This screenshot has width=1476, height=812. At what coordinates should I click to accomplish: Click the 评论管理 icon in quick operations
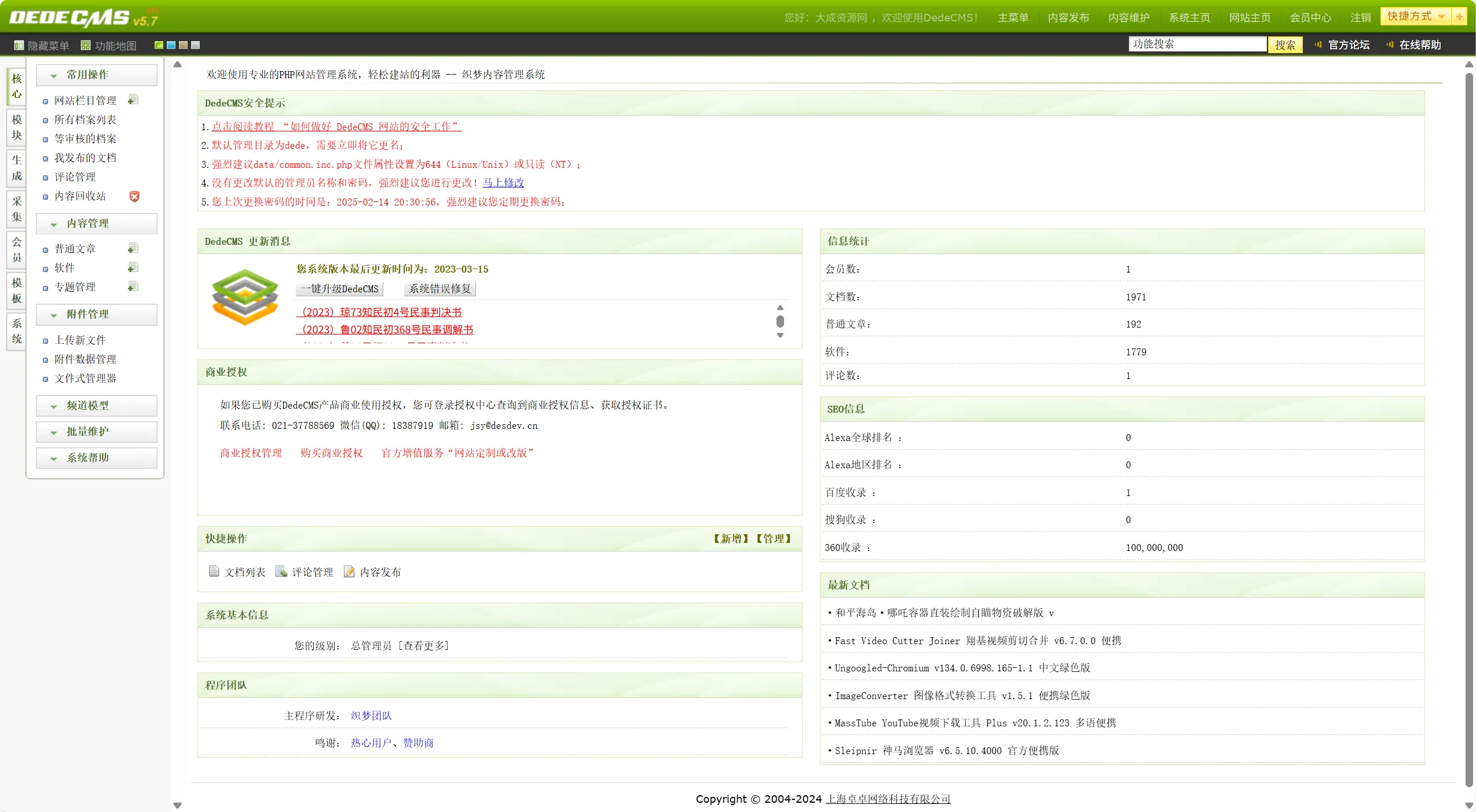(281, 571)
